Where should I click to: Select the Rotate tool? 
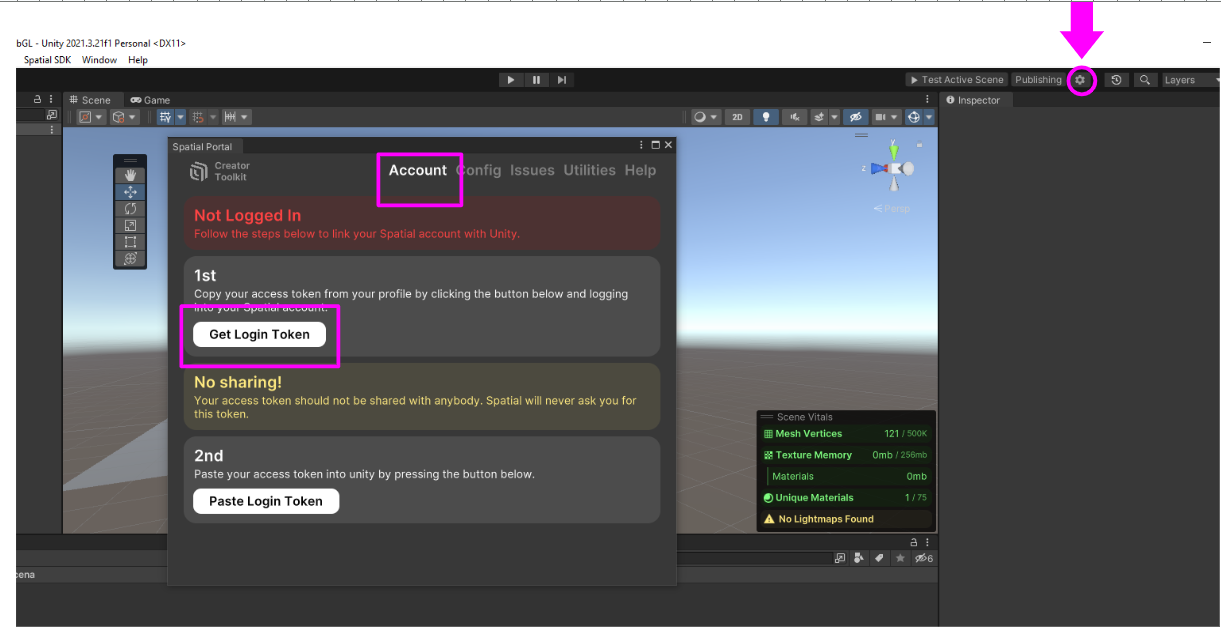click(130, 208)
